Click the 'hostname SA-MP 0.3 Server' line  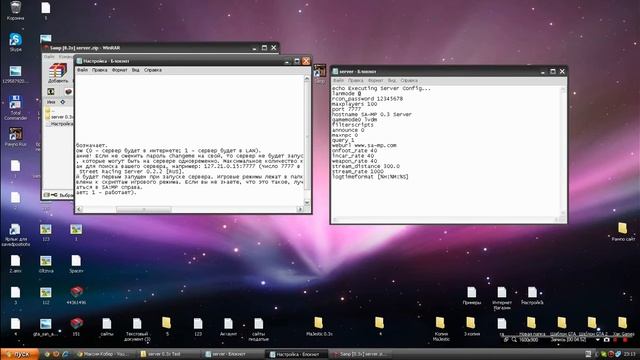(372, 114)
